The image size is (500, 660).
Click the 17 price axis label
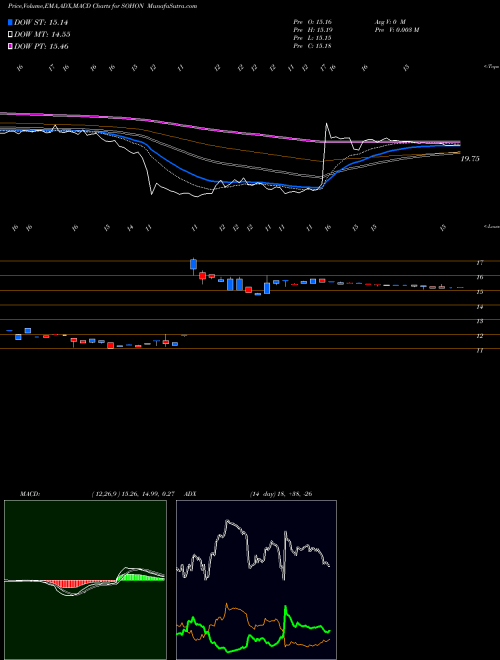pos(479,263)
